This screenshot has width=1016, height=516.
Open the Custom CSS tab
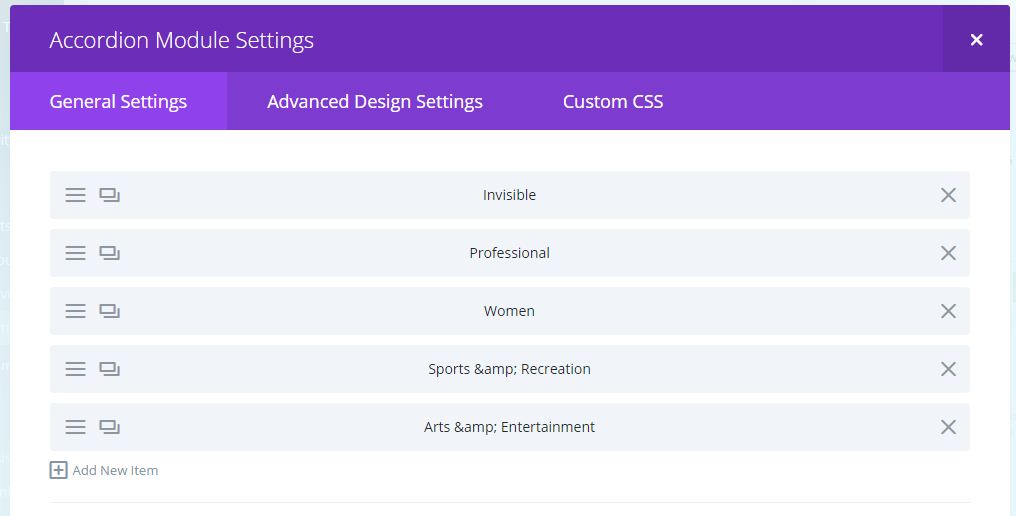613,102
